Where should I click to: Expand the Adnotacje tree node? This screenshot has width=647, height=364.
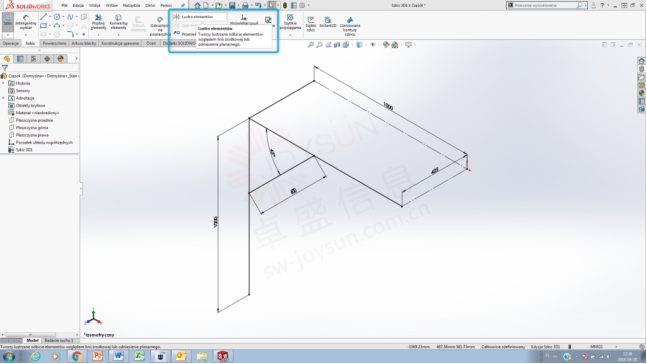(x=4, y=98)
